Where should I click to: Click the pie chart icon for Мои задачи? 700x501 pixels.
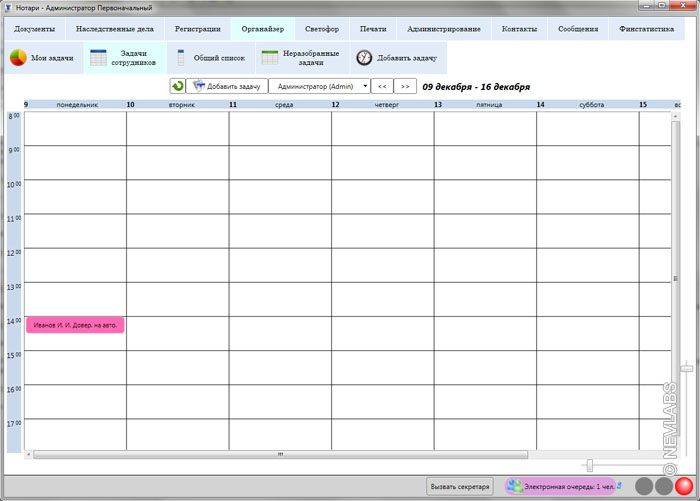click(x=18, y=58)
